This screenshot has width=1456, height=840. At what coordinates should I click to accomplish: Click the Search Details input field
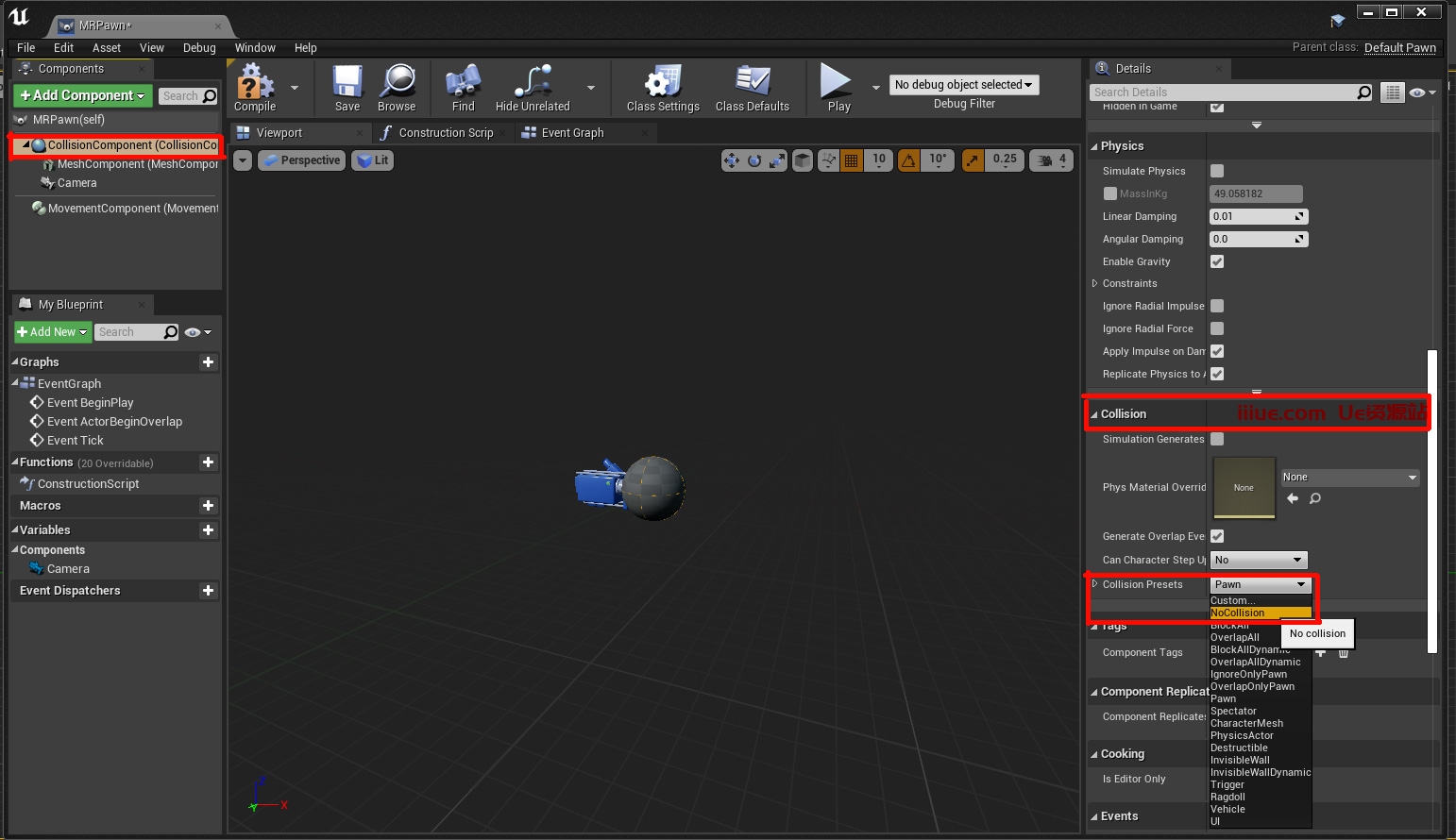(1223, 92)
